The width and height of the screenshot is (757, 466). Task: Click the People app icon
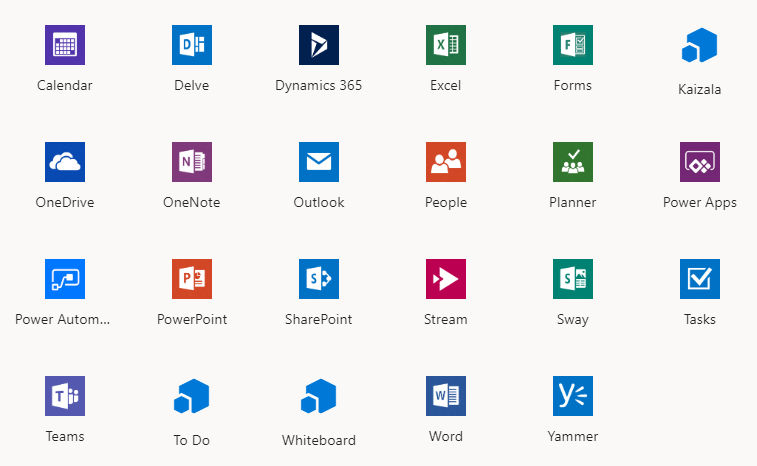(x=446, y=162)
